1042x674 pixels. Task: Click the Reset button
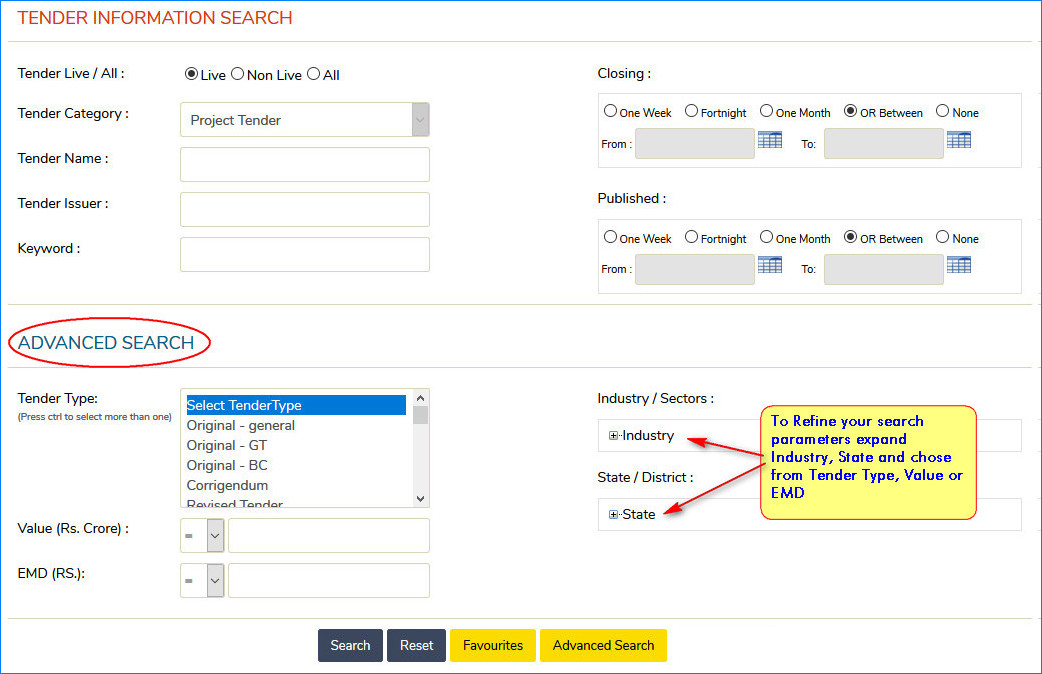point(416,645)
